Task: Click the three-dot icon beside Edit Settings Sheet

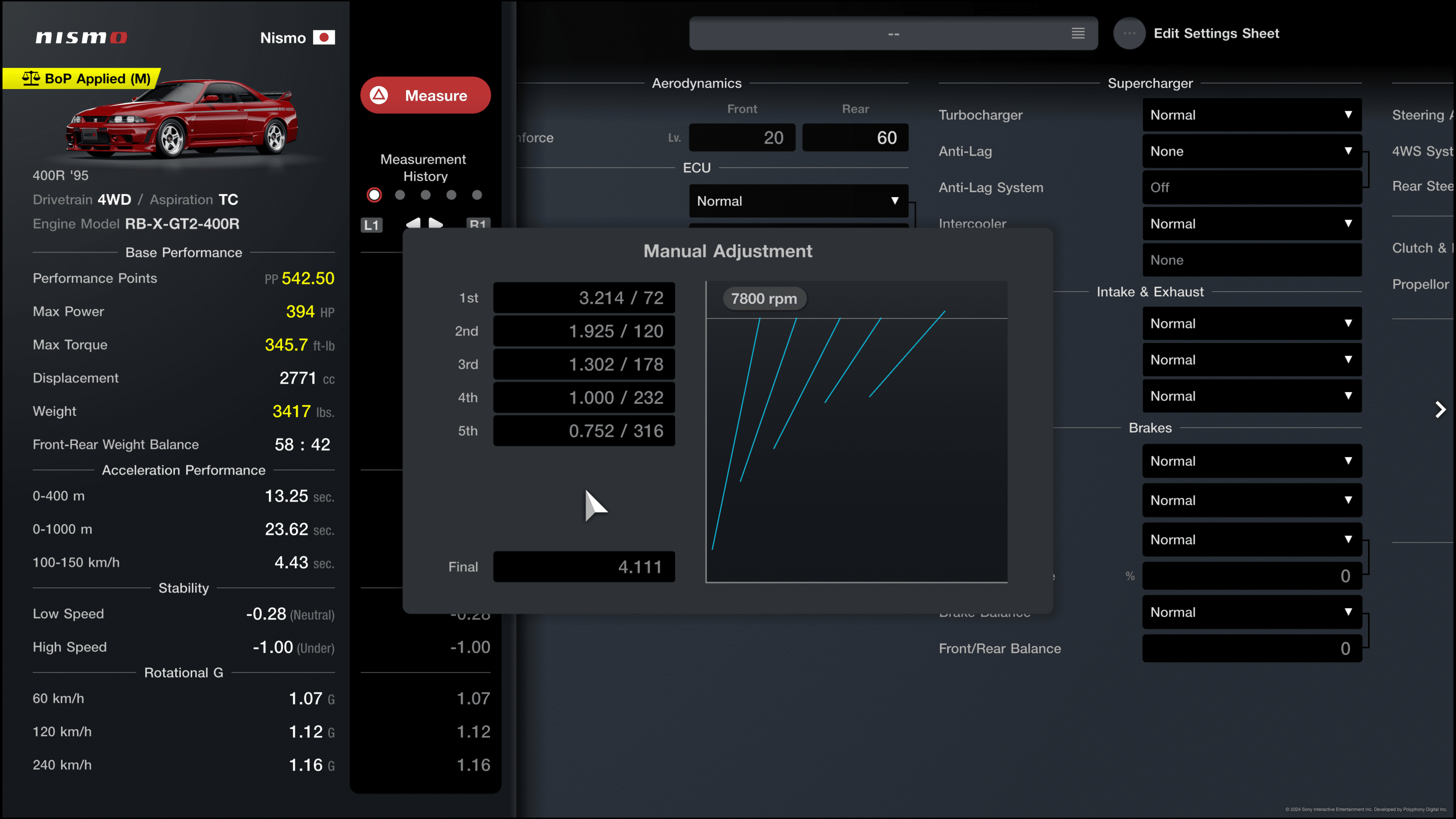Action: click(1129, 33)
